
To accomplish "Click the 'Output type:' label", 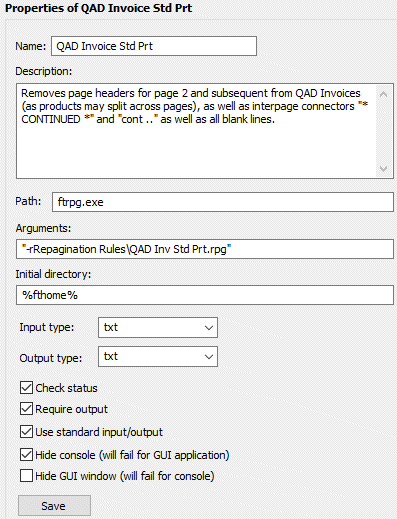I will pos(51,358).
